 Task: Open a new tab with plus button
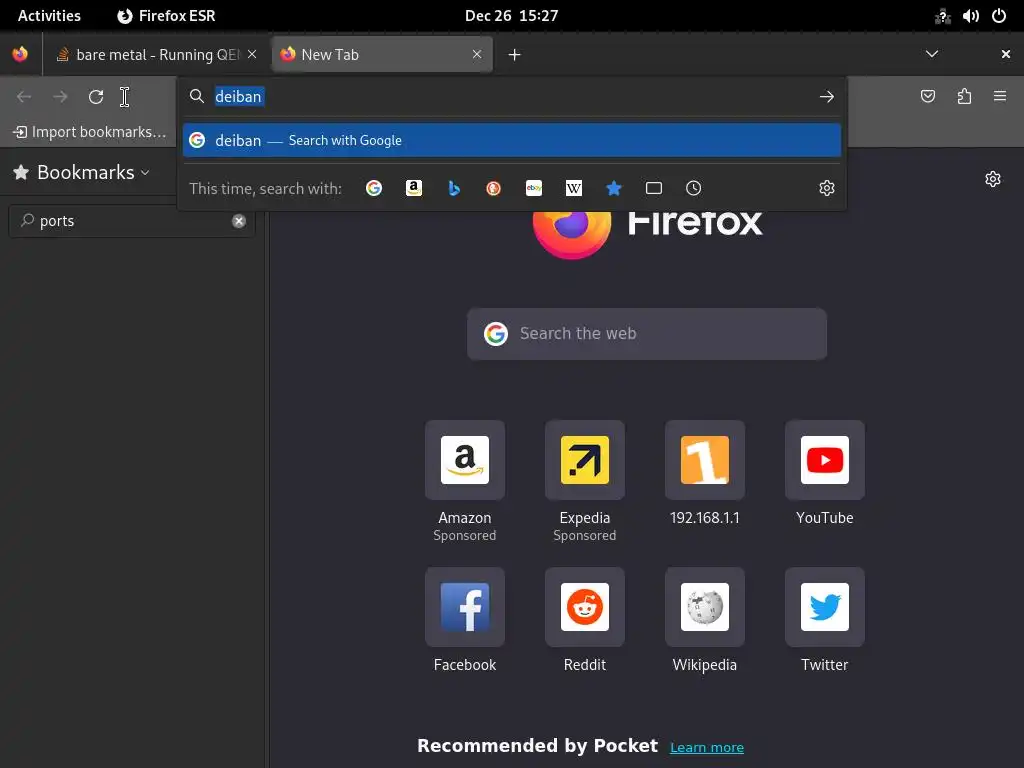click(515, 55)
